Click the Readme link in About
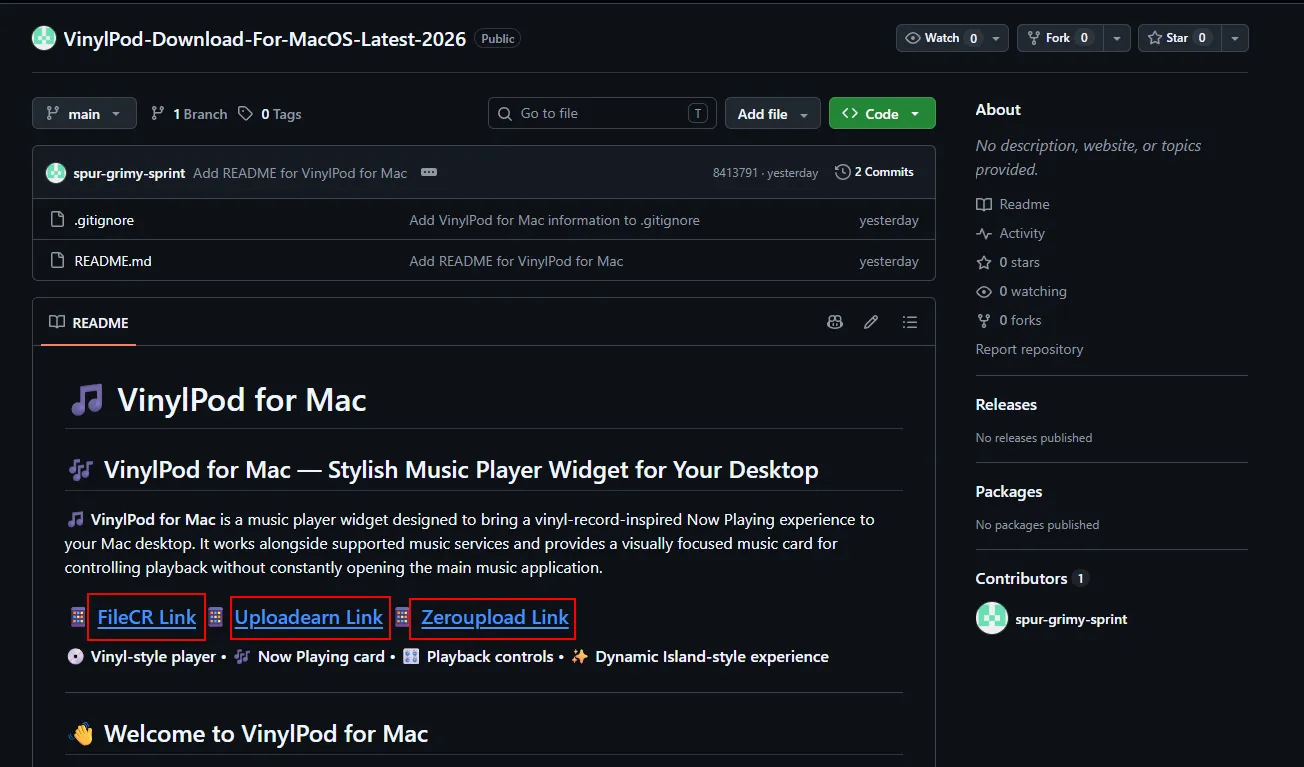The width and height of the screenshot is (1304, 767). tap(1013, 204)
